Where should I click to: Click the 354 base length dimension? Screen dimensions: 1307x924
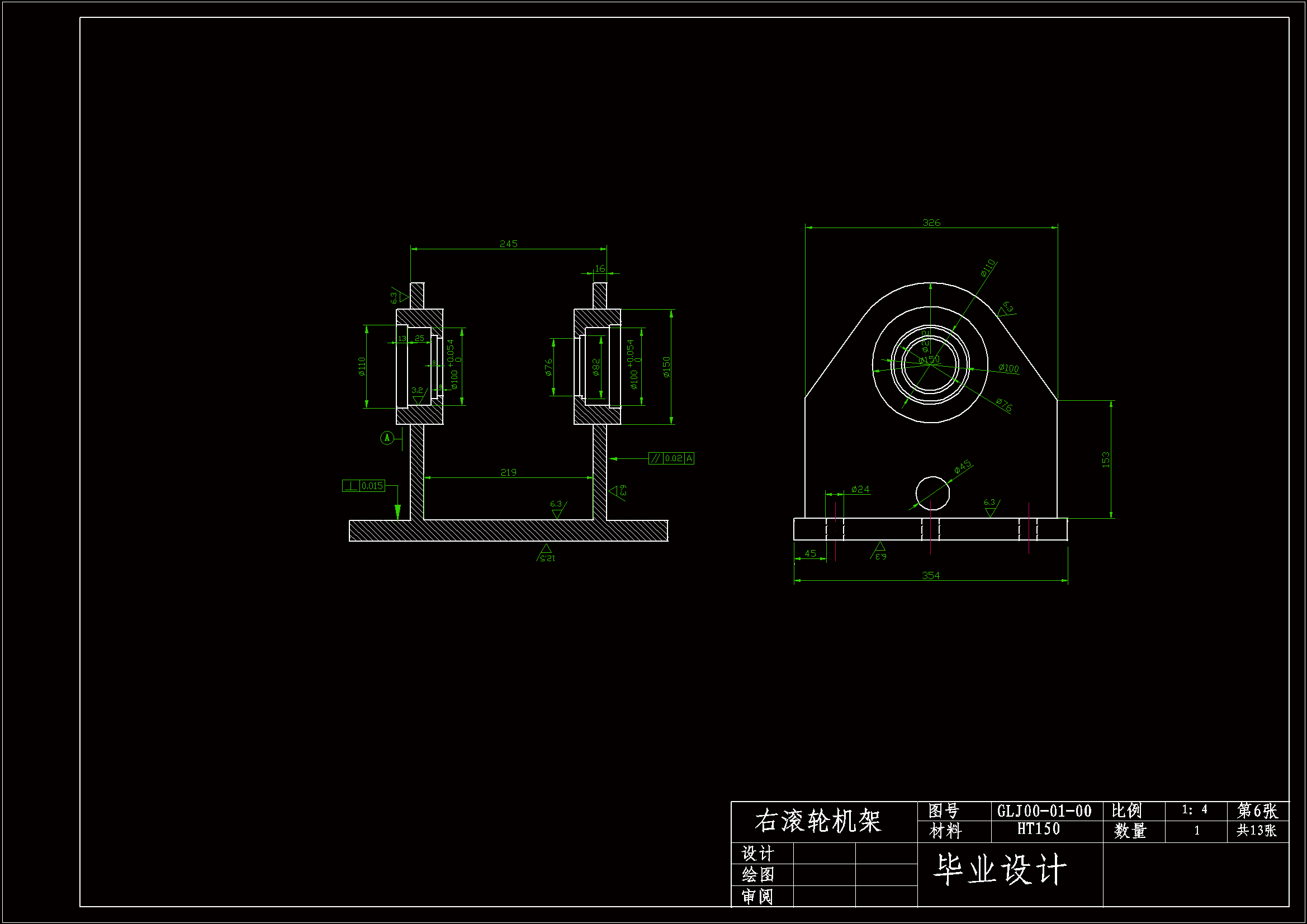click(x=931, y=575)
